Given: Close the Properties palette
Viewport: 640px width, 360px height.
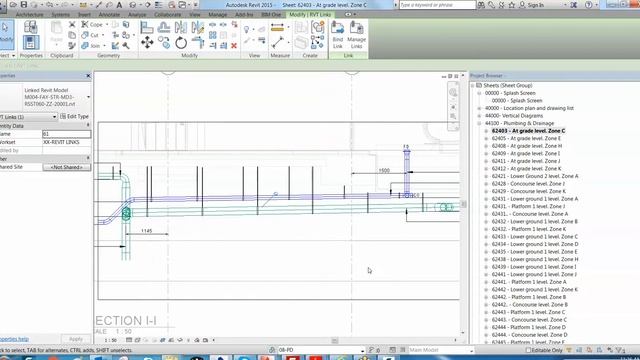Looking at the screenshot, I should coord(88,76).
